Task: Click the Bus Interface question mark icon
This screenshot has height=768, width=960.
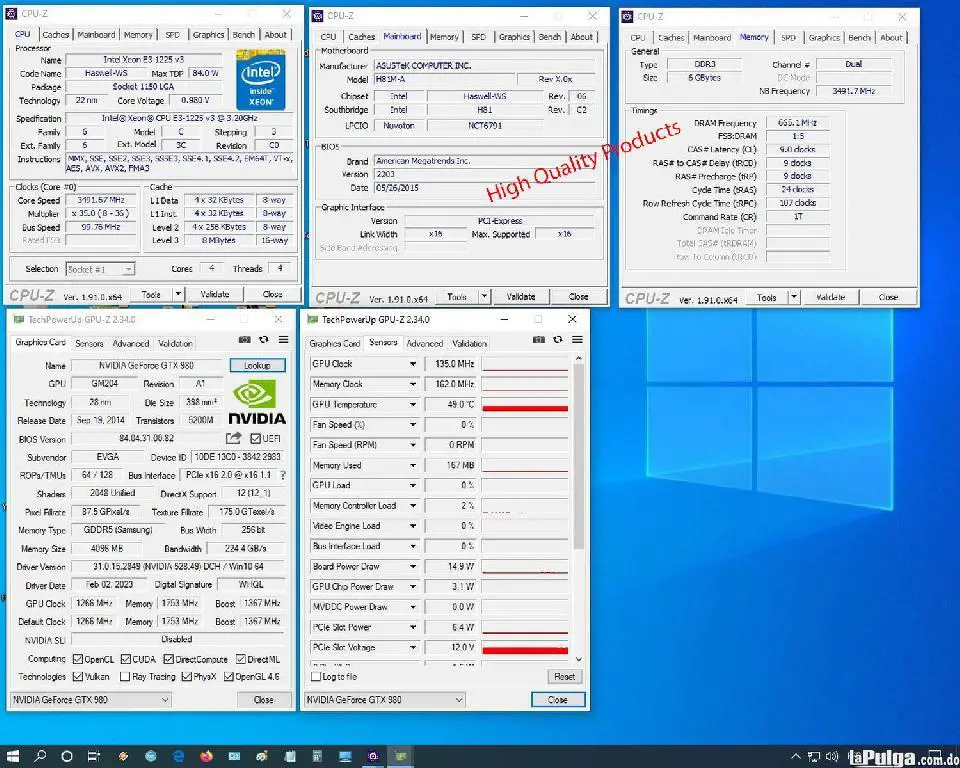Action: [x=282, y=475]
